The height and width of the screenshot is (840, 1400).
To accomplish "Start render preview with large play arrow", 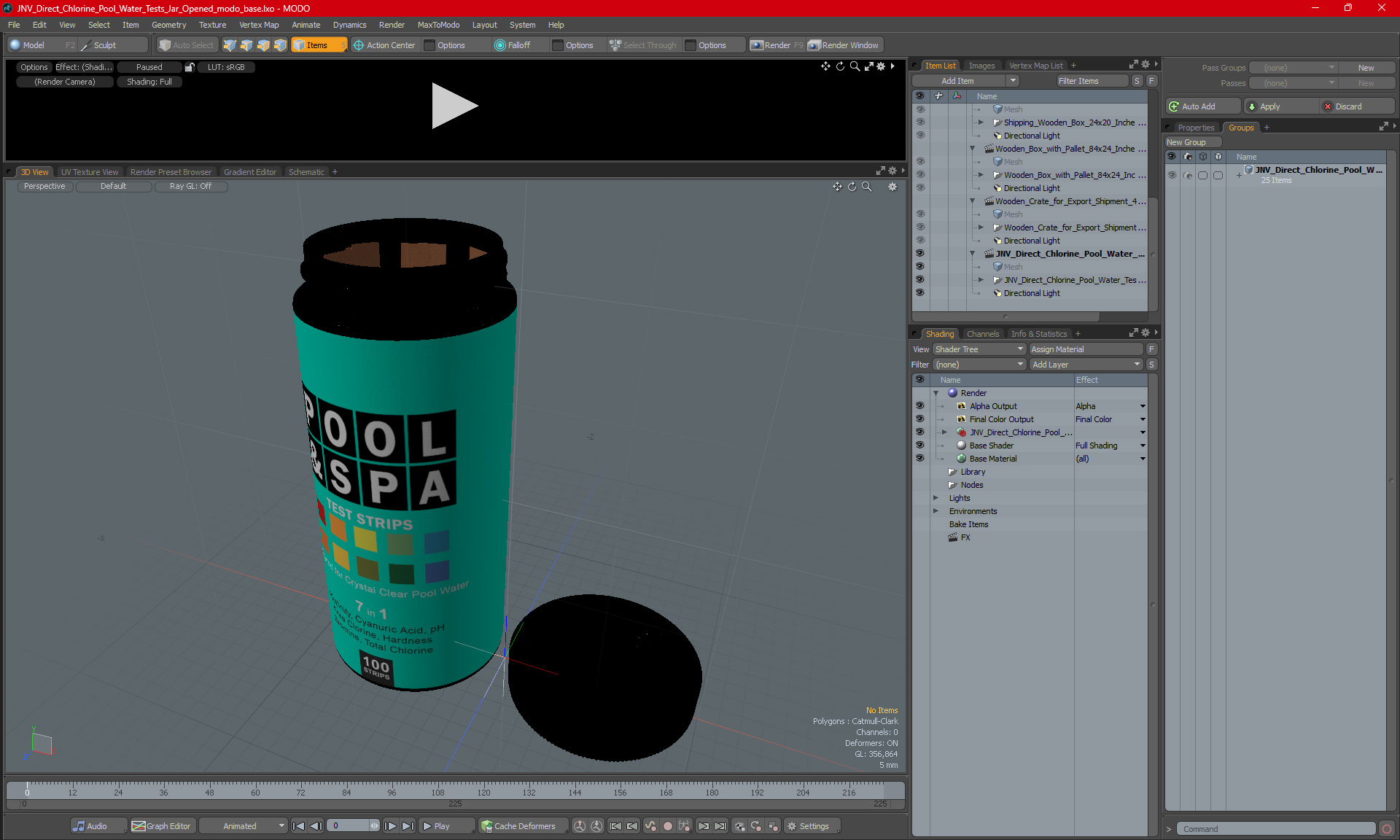I will coord(454,106).
